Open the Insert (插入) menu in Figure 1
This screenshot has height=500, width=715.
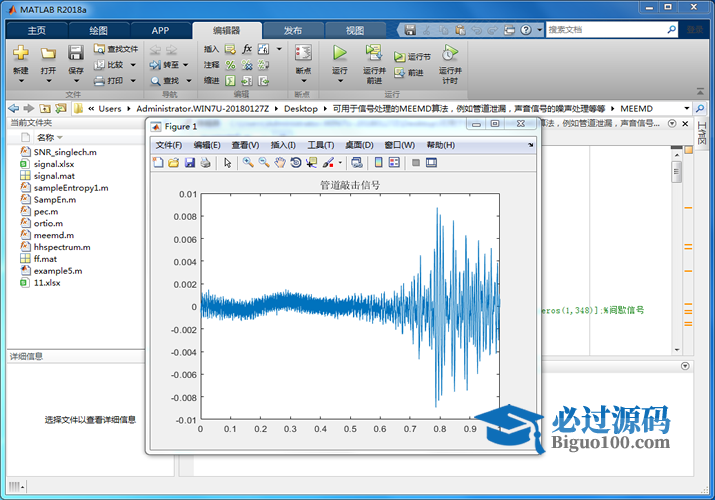coord(283,145)
